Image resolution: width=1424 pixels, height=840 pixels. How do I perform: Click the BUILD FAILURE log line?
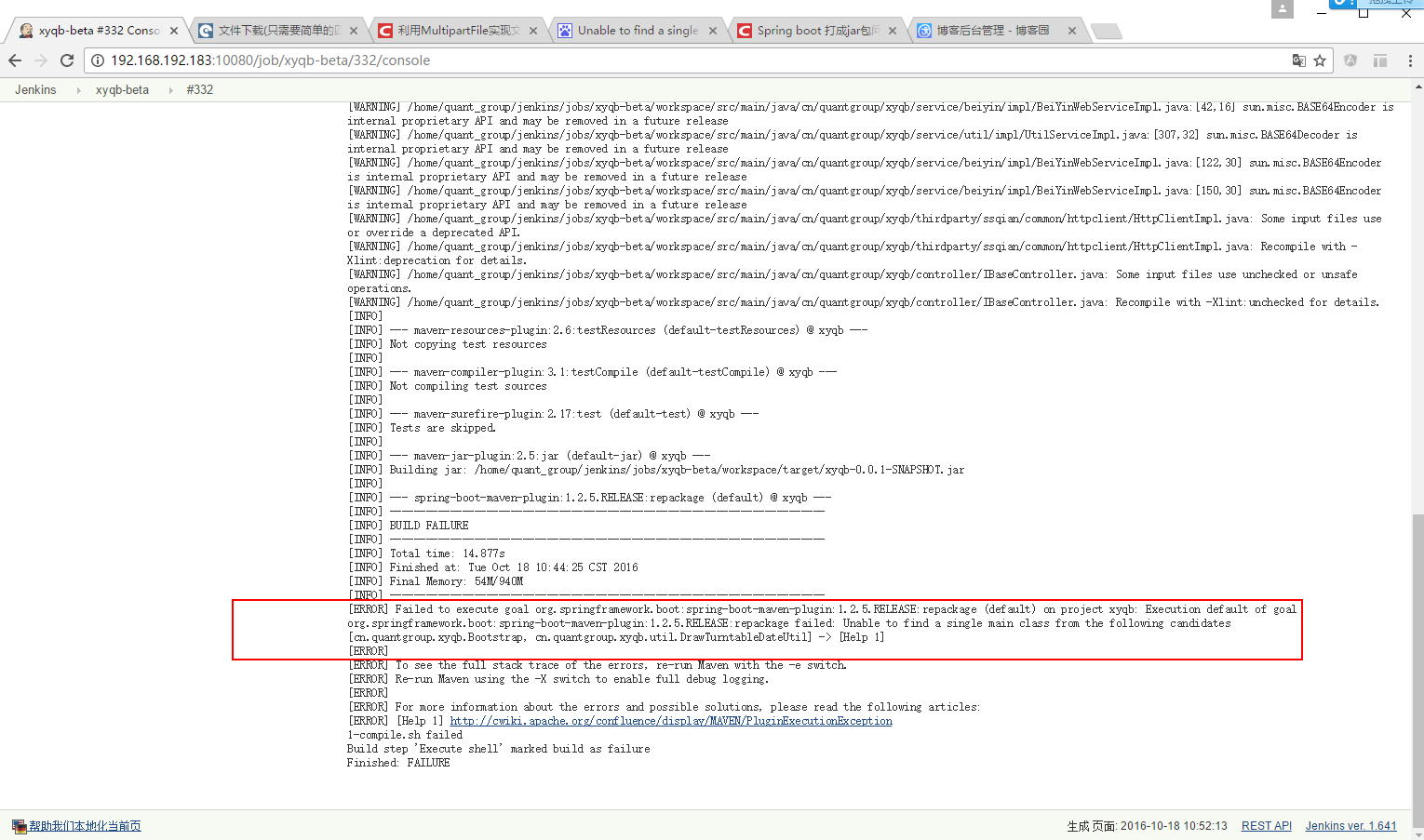tap(409, 526)
